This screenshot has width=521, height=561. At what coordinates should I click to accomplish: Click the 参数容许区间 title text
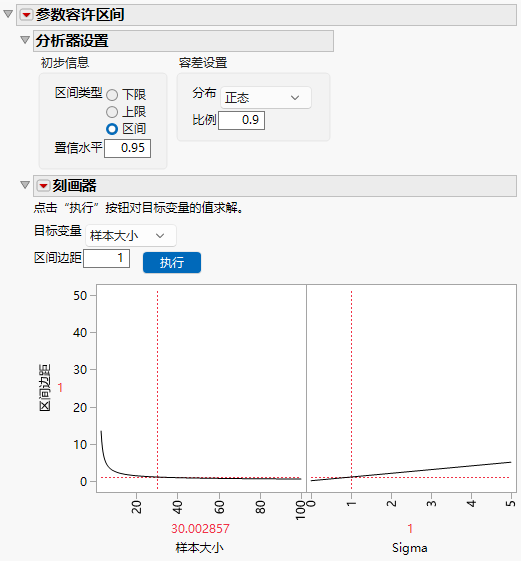click(x=80, y=15)
